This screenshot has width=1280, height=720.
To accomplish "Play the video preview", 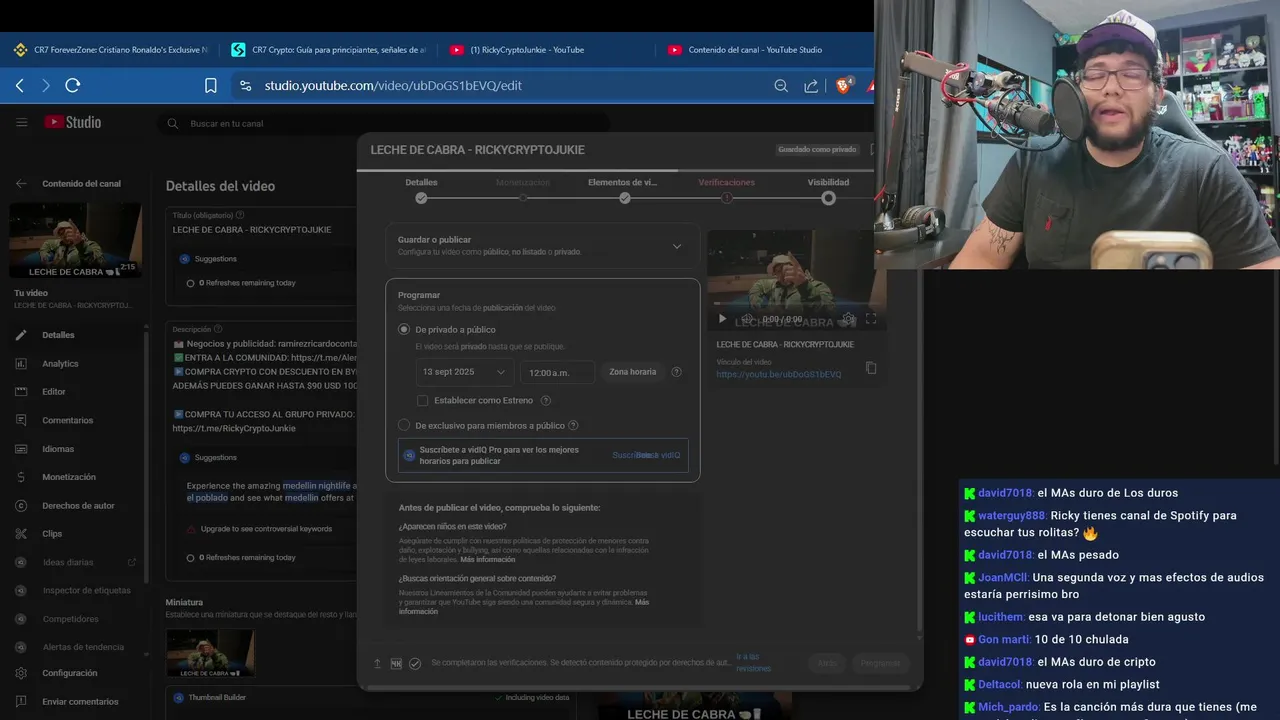I will (722, 319).
